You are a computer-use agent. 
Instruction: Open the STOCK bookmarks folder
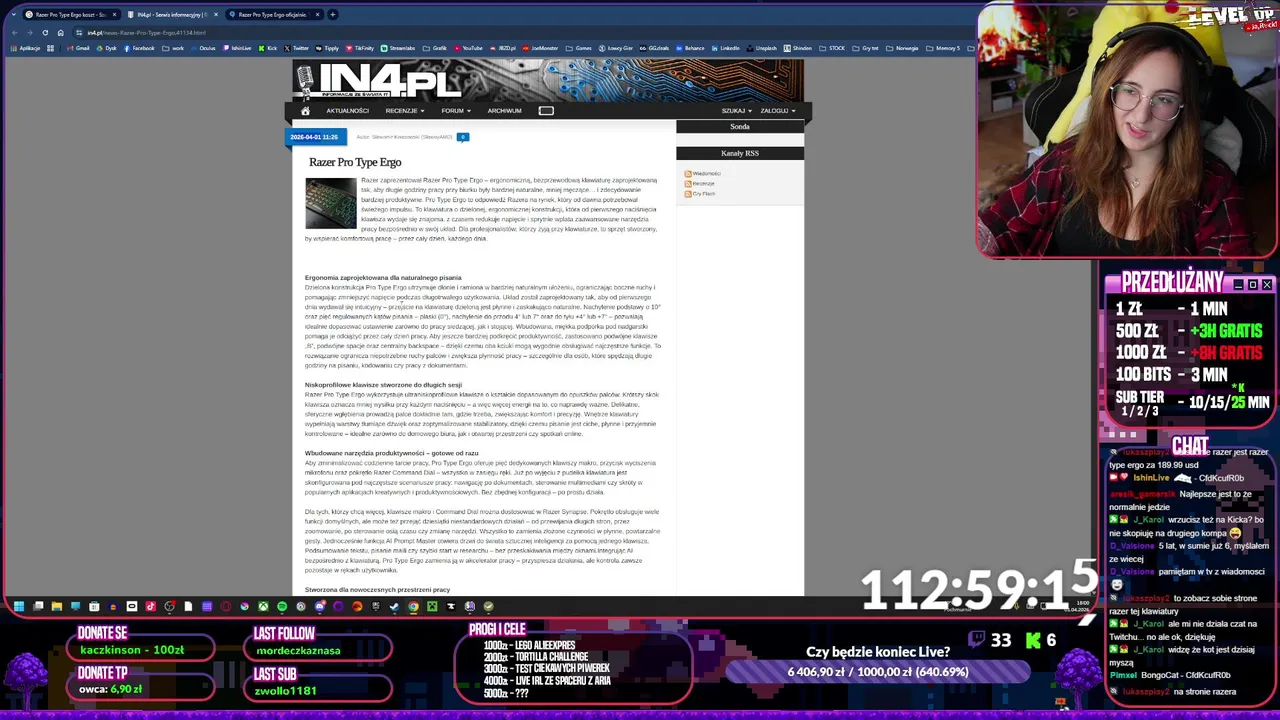coord(832,48)
